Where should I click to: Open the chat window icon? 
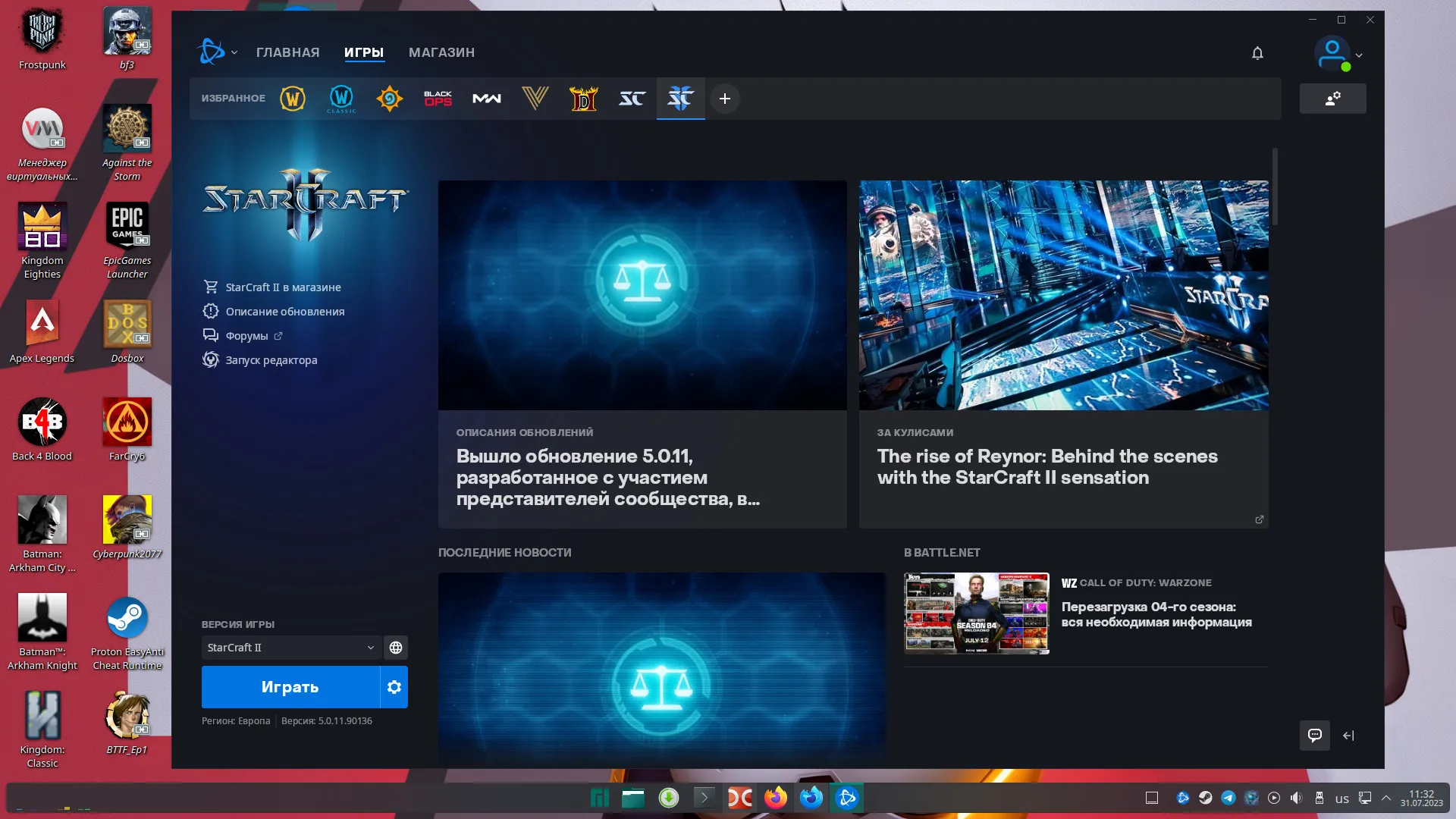tap(1315, 736)
